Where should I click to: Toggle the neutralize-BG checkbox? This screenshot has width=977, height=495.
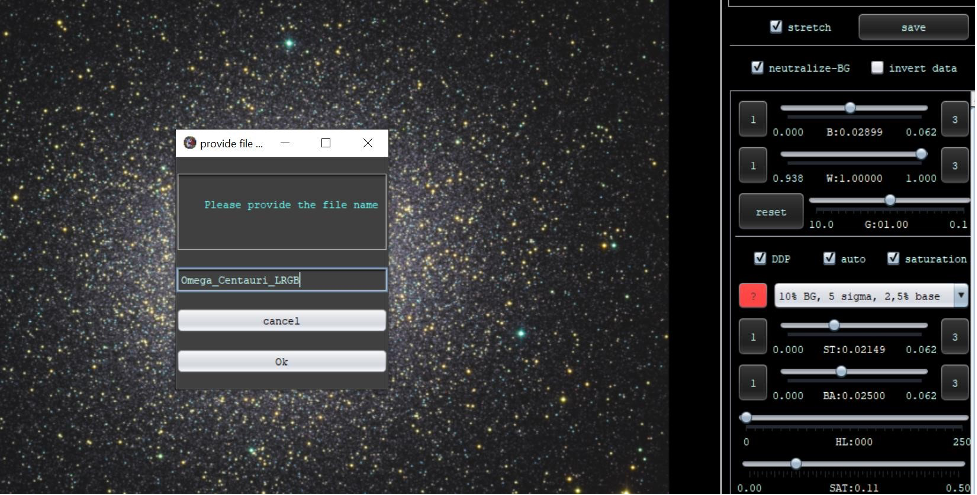click(x=757, y=67)
